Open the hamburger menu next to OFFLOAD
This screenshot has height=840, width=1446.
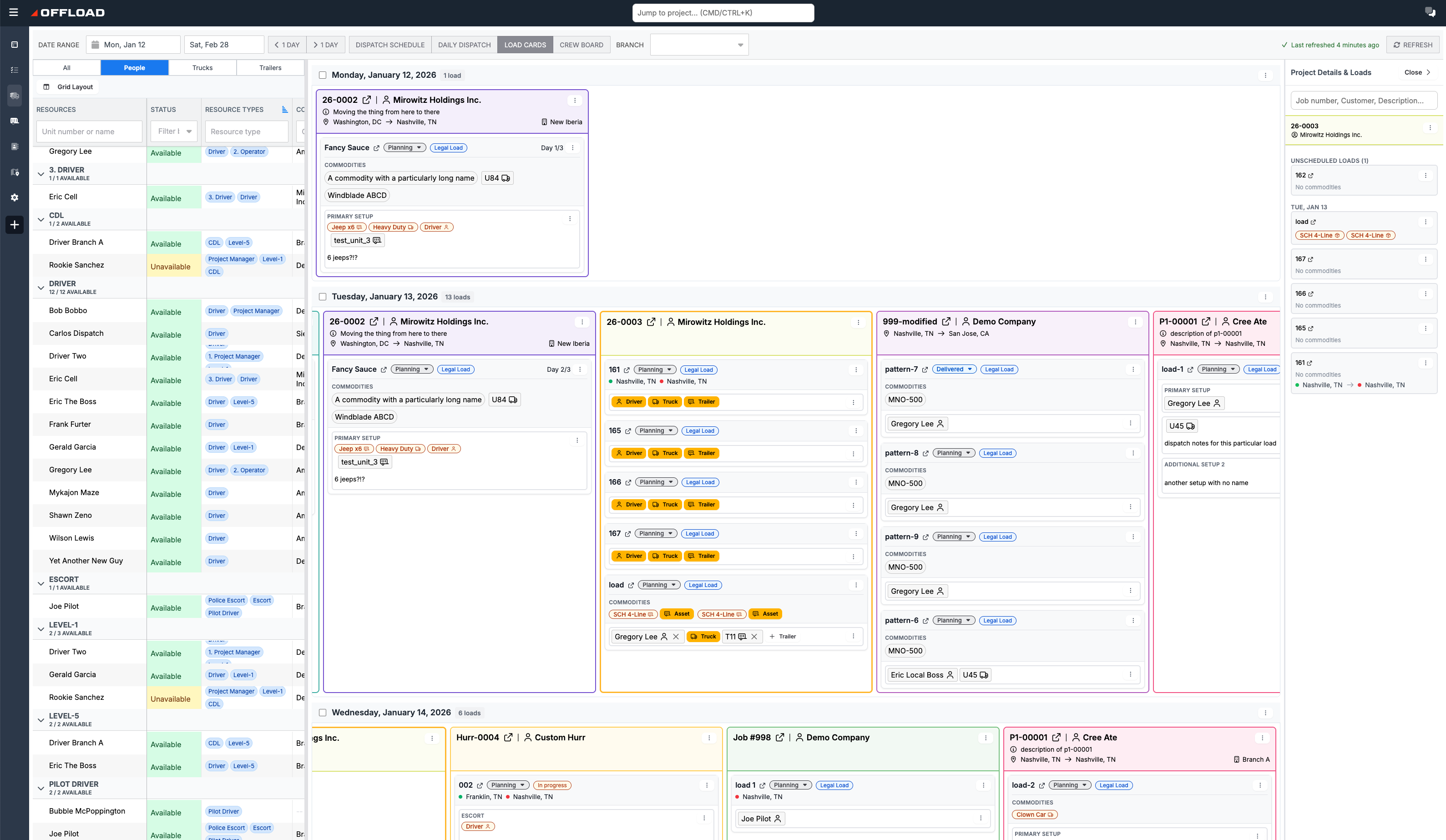tap(14, 13)
